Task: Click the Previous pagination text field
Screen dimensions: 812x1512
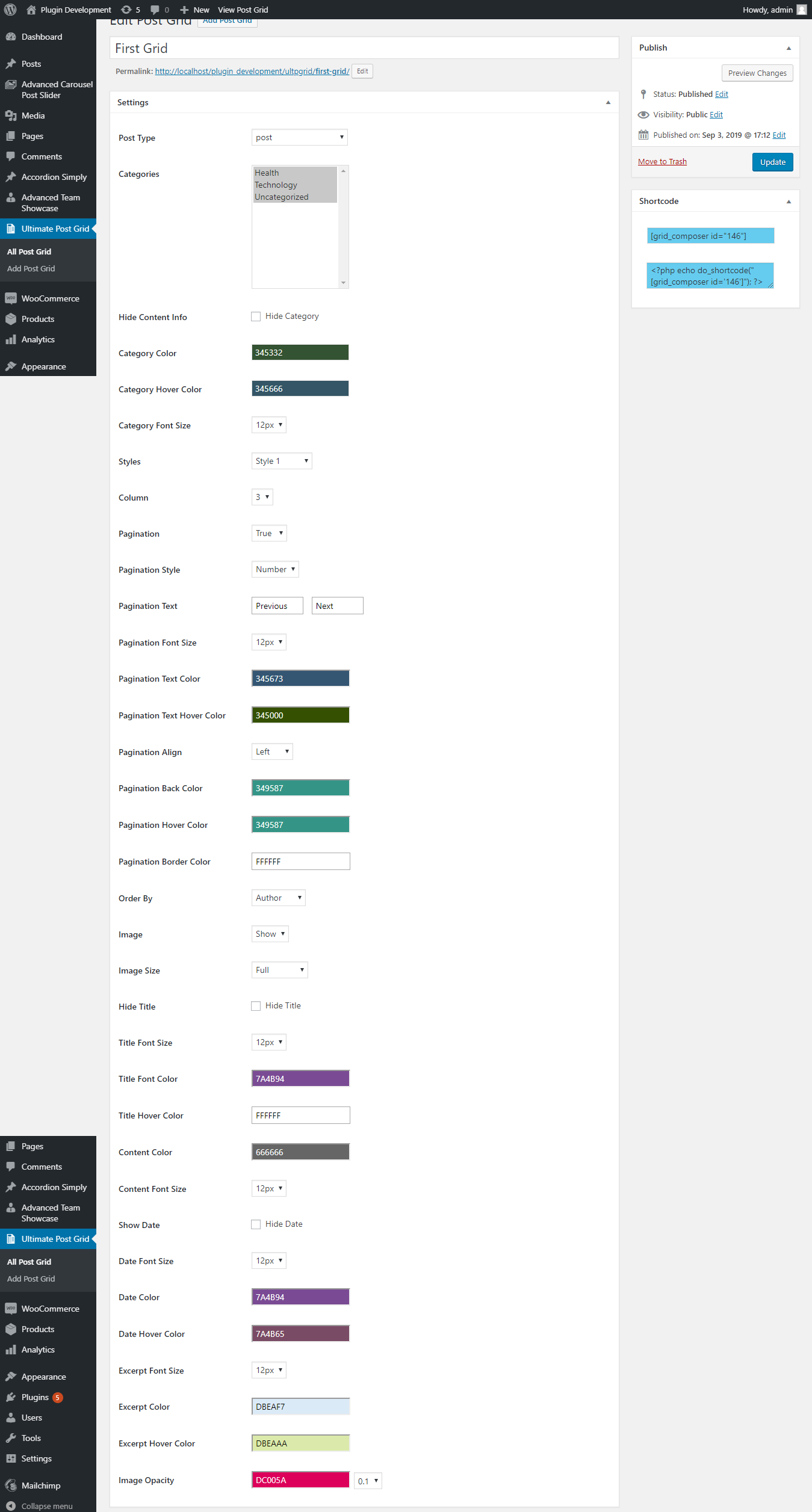Action: pyautogui.click(x=277, y=606)
